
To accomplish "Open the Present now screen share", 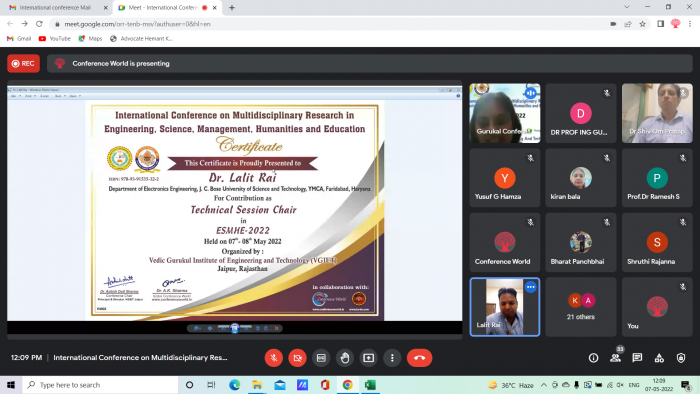I will 368,358.
